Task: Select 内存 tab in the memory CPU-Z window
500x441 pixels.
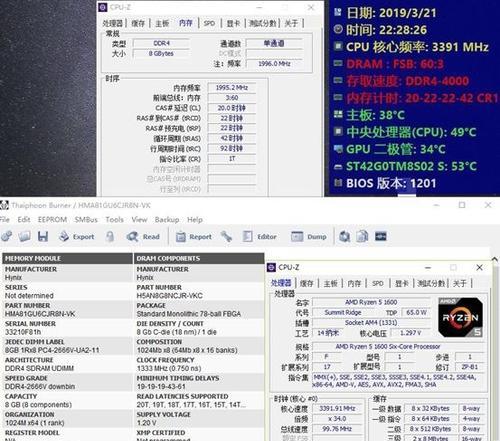Action: pyautogui.click(x=186, y=23)
